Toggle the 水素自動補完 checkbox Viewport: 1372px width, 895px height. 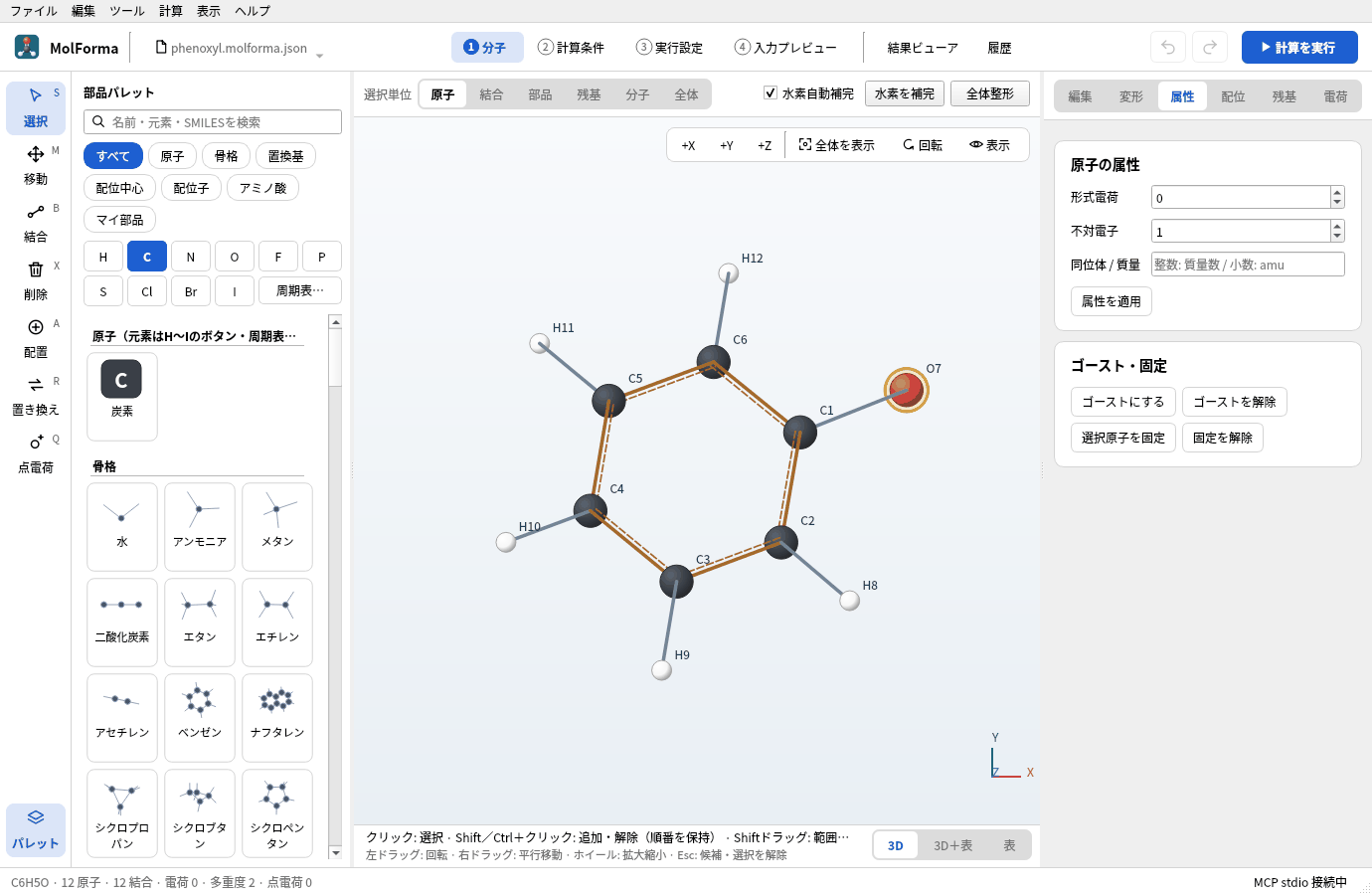(771, 92)
